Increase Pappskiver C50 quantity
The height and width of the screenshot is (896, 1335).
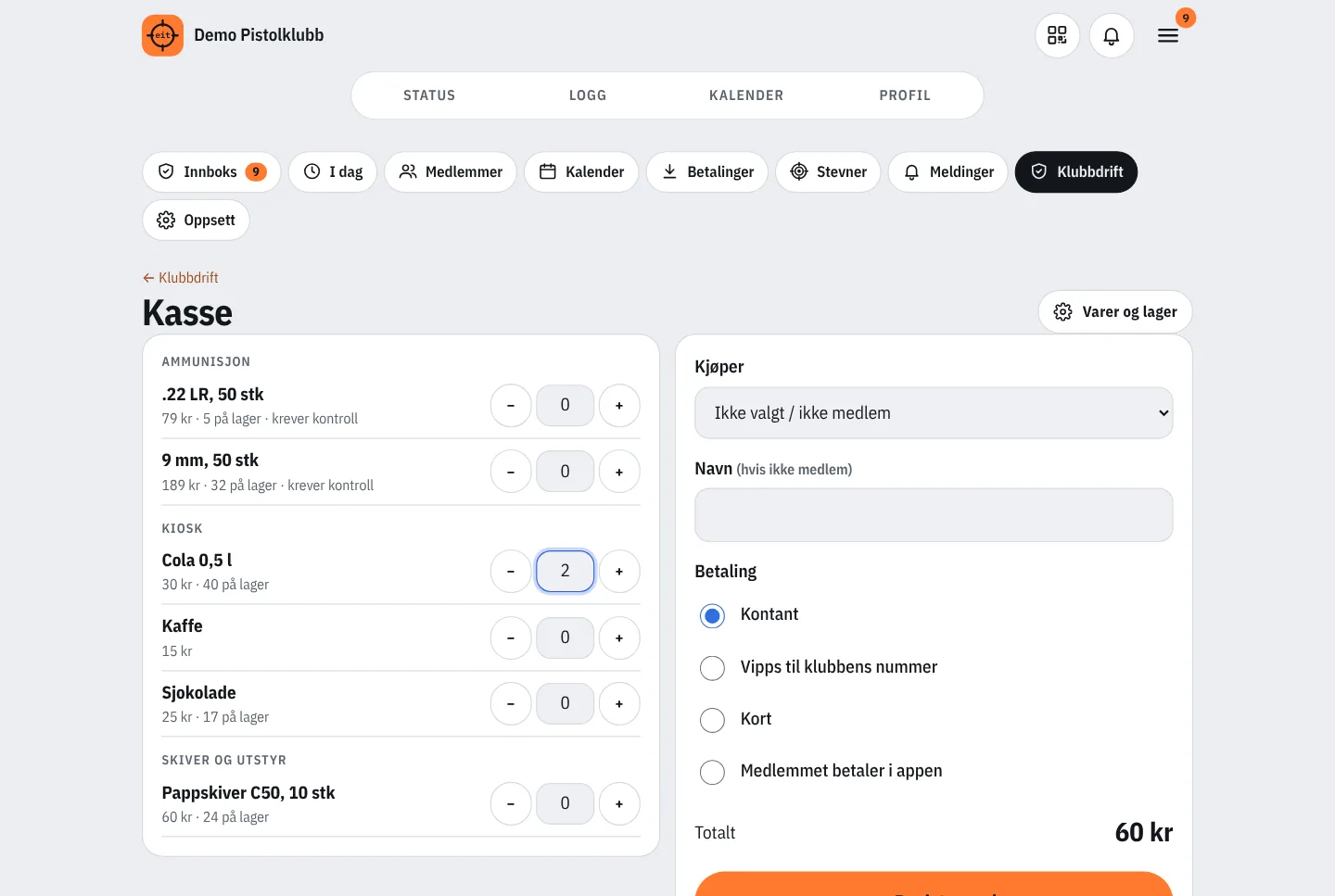click(x=619, y=803)
